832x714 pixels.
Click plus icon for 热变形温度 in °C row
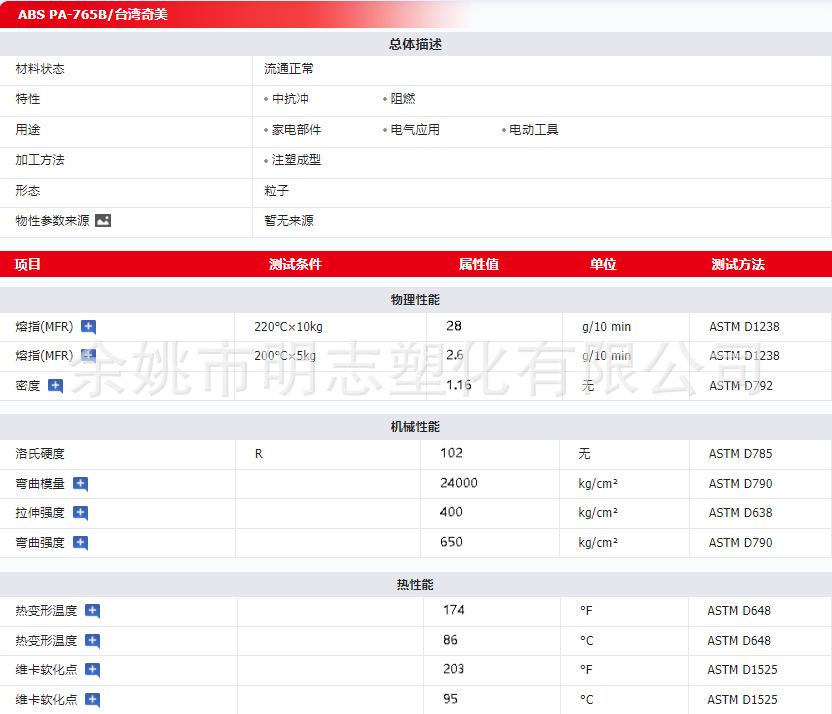[92, 641]
